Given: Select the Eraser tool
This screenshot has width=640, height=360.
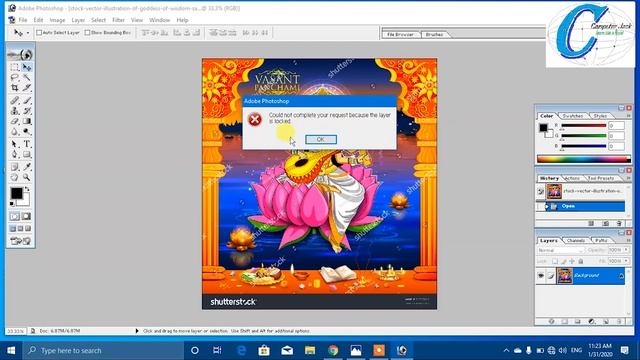Looking at the screenshot, I should pyautogui.click(x=15, y=121).
